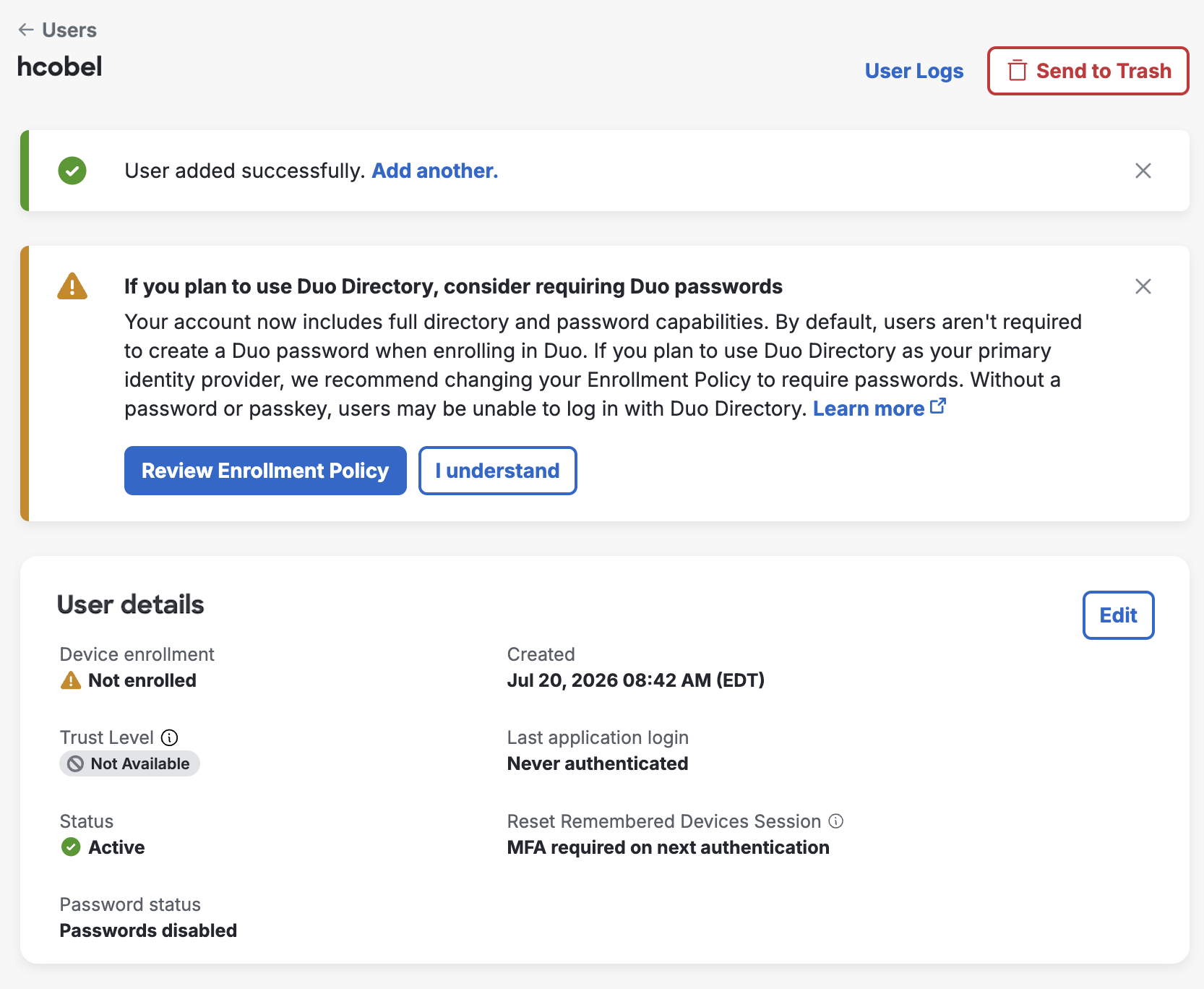Close the Duo Directory password warning

pos(1143,286)
